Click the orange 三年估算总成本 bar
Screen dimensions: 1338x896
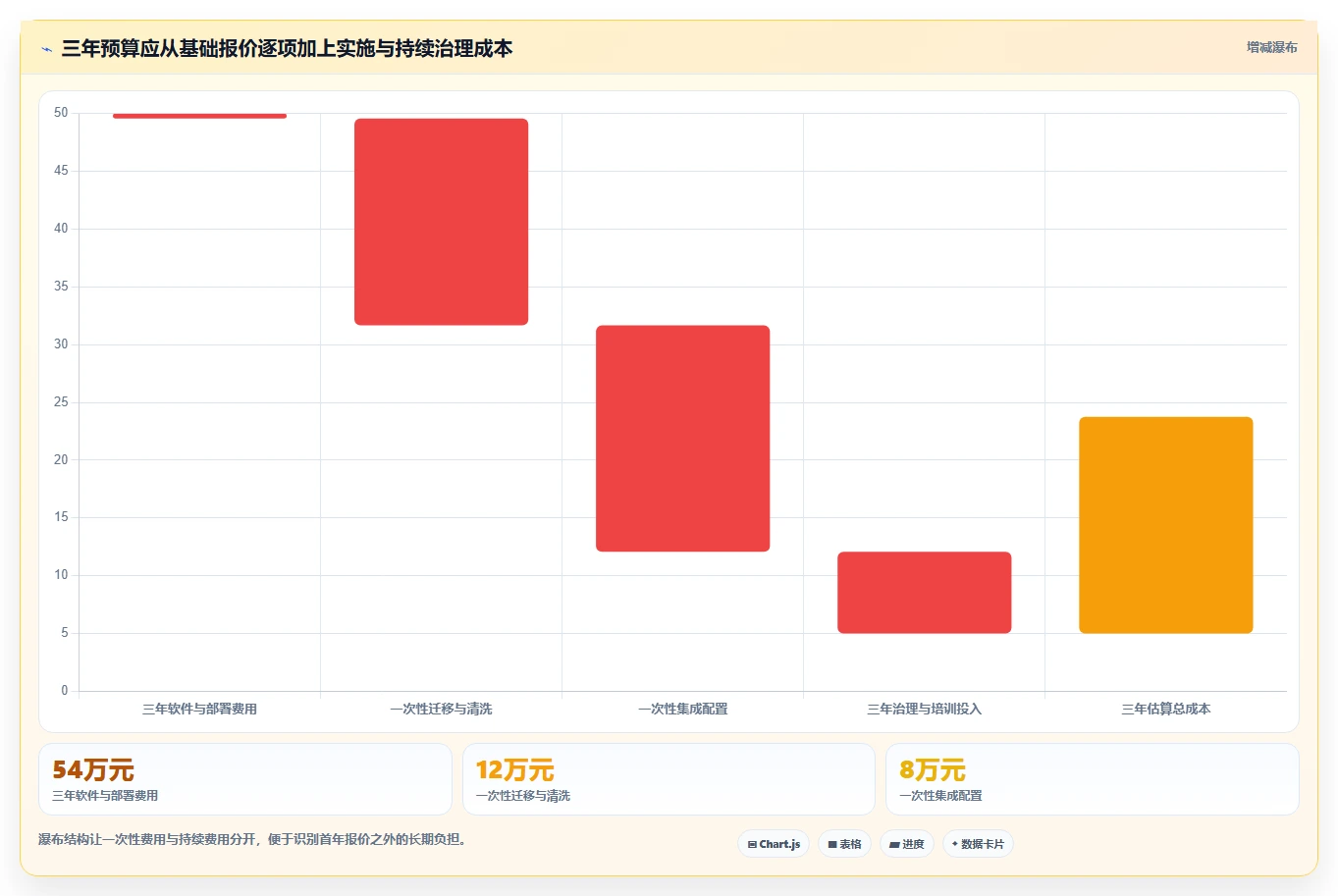1166,525
